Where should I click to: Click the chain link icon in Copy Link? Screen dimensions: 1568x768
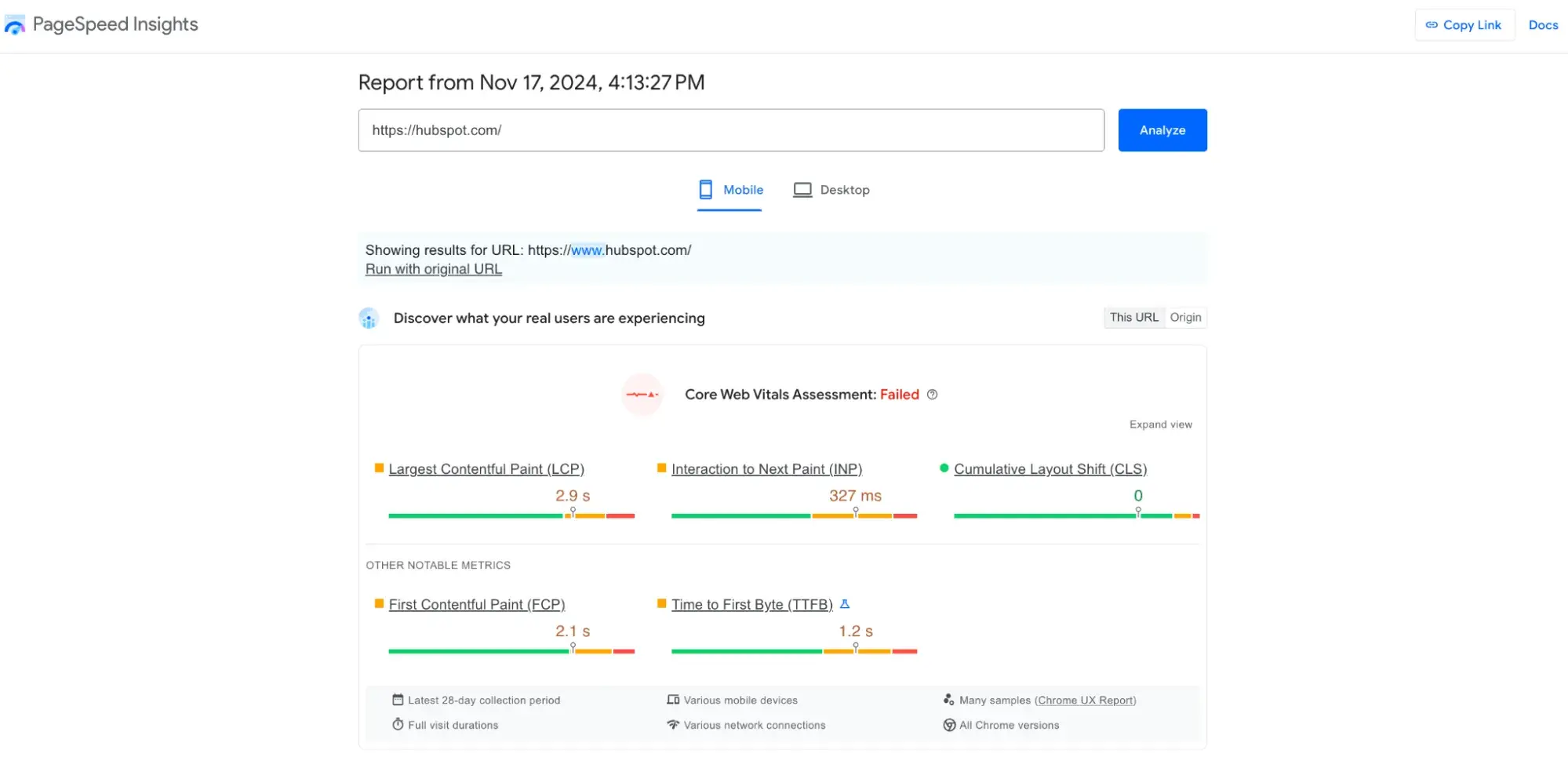[1432, 25]
